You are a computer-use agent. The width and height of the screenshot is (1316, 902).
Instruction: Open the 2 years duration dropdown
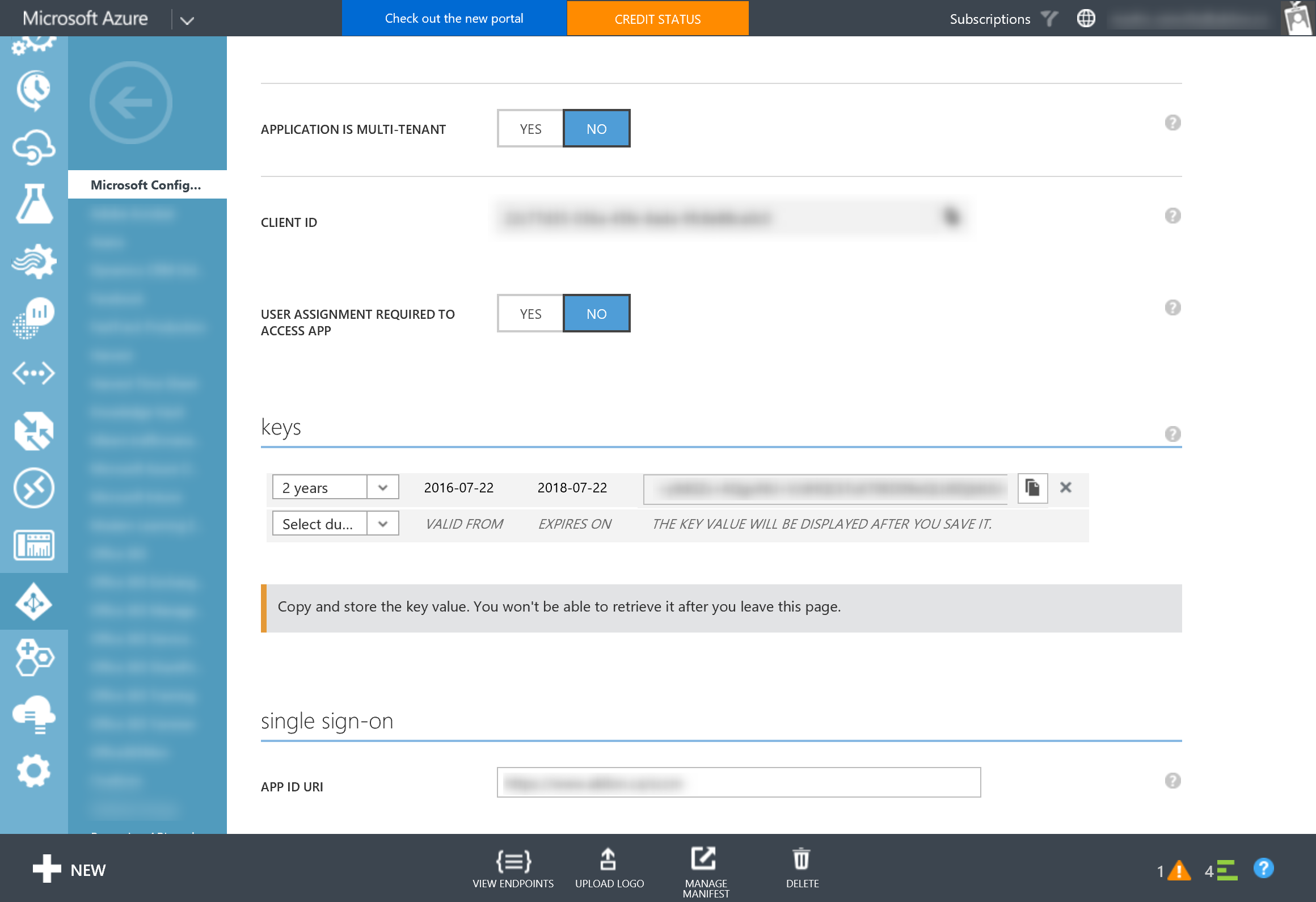(384, 487)
